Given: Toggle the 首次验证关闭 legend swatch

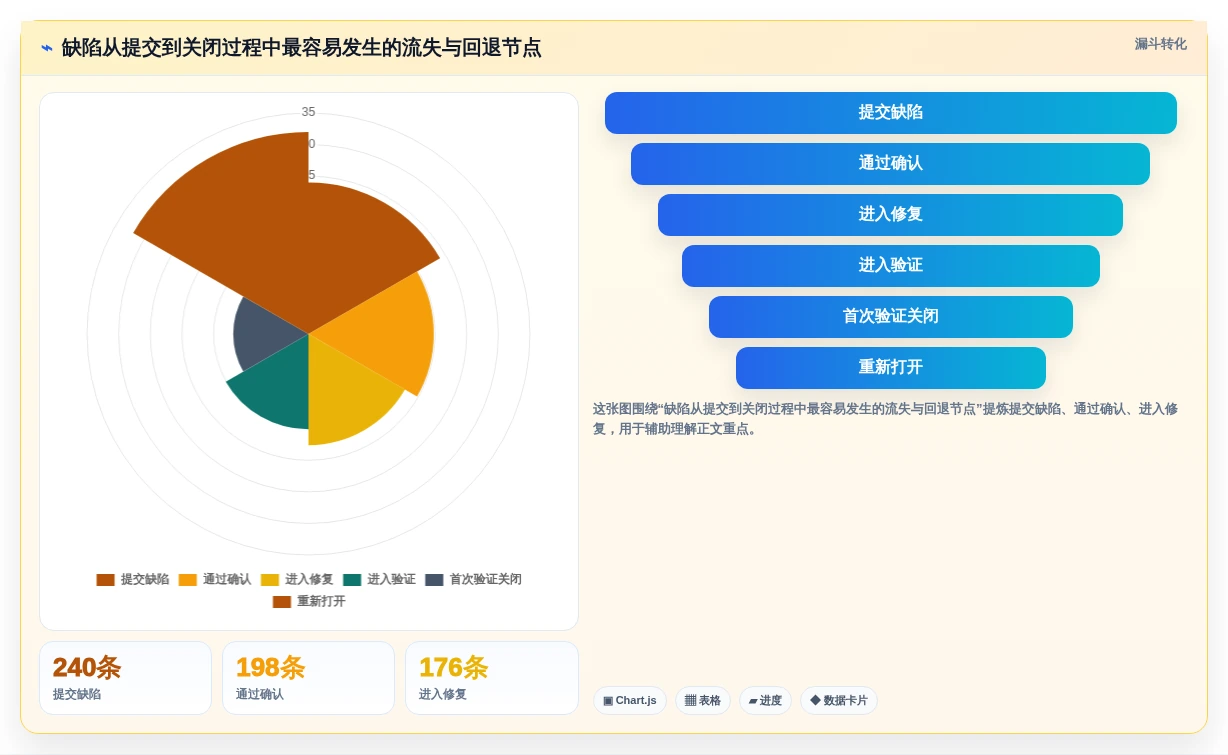Looking at the screenshot, I should (x=434, y=580).
